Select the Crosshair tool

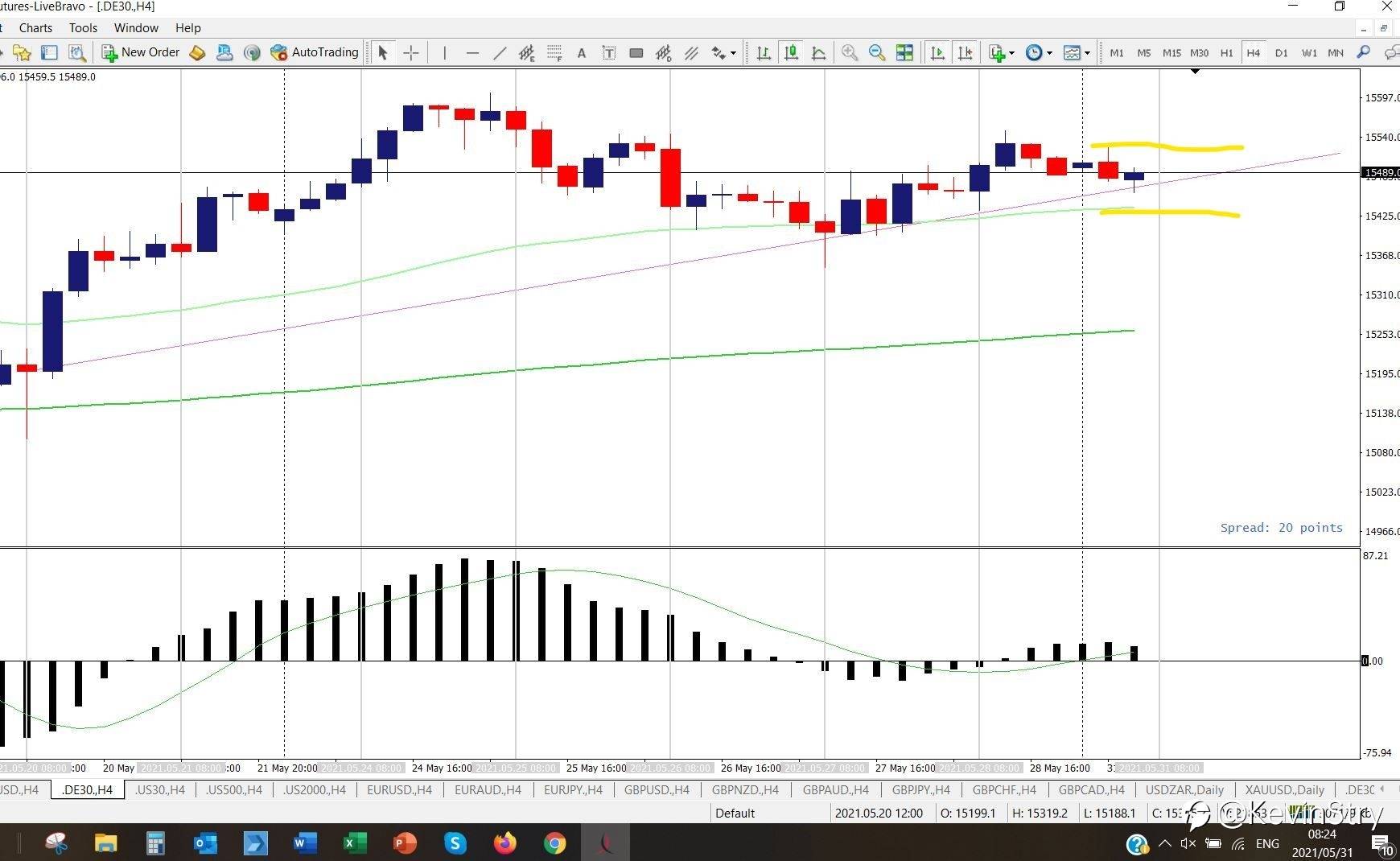[x=411, y=53]
